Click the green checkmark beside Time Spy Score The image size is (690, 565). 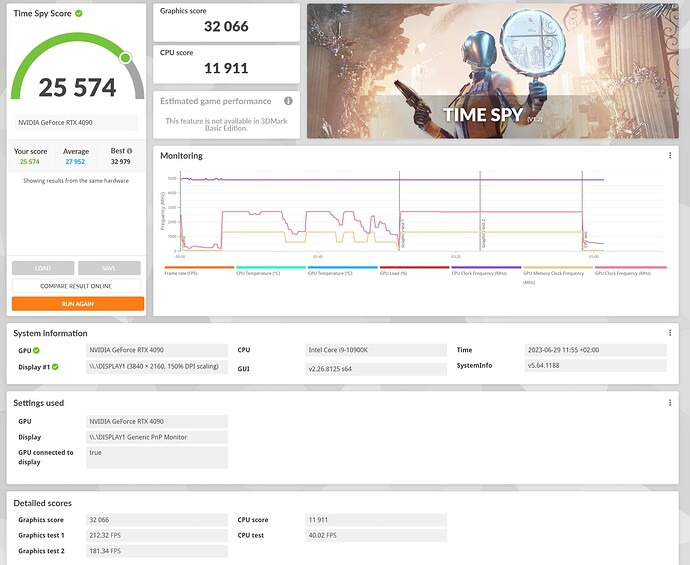tap(79, 14)
